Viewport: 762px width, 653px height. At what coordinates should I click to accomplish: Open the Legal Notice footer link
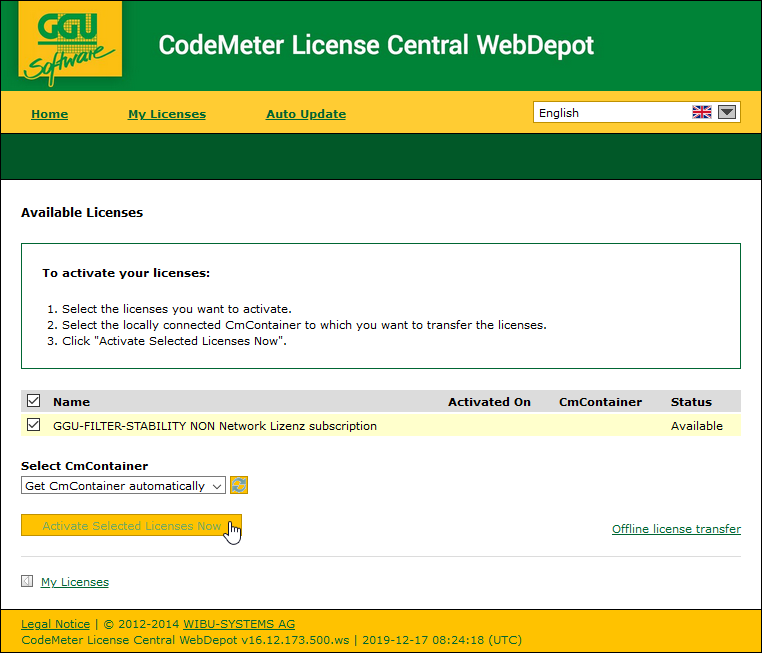(x=55, y=624)
